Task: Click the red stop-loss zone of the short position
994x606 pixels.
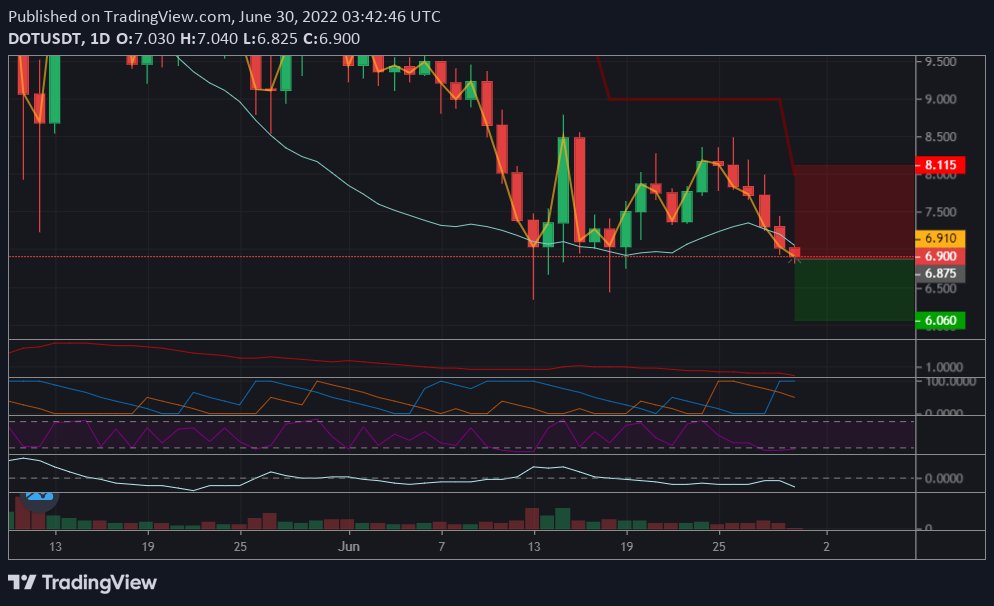Action: [854, 210]
